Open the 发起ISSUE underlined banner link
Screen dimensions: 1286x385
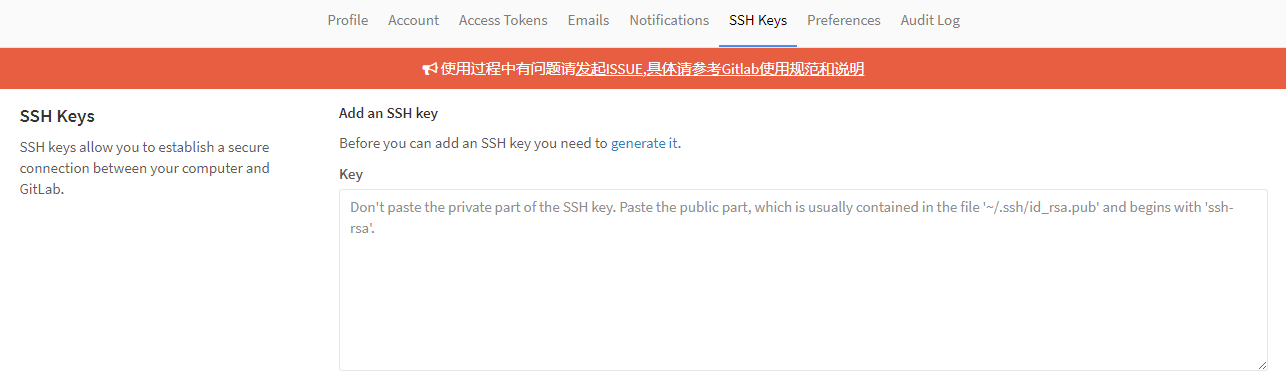coord(608,69)
